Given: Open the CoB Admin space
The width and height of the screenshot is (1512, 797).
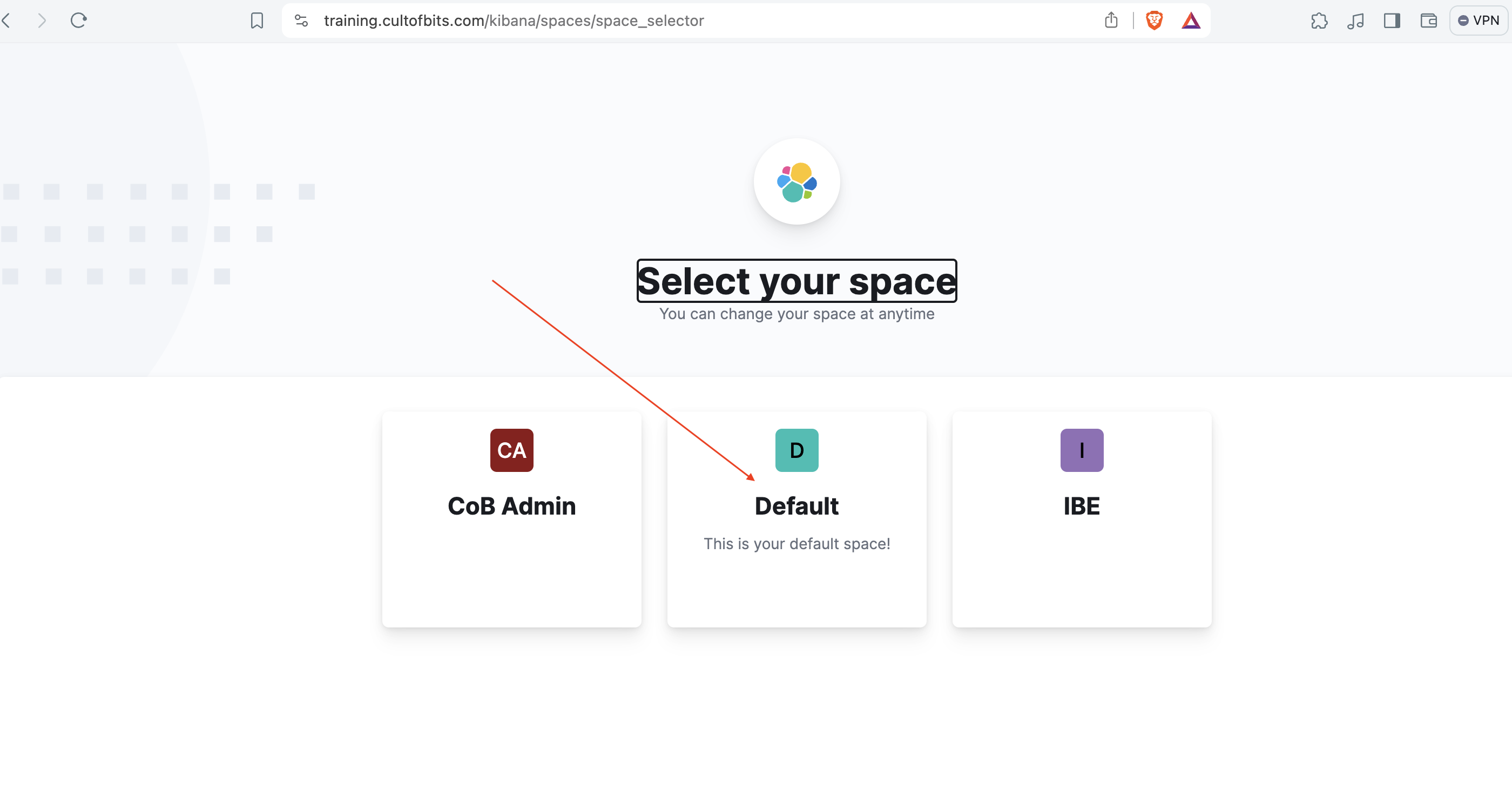Looking at the screenshot, I should 511,519.
